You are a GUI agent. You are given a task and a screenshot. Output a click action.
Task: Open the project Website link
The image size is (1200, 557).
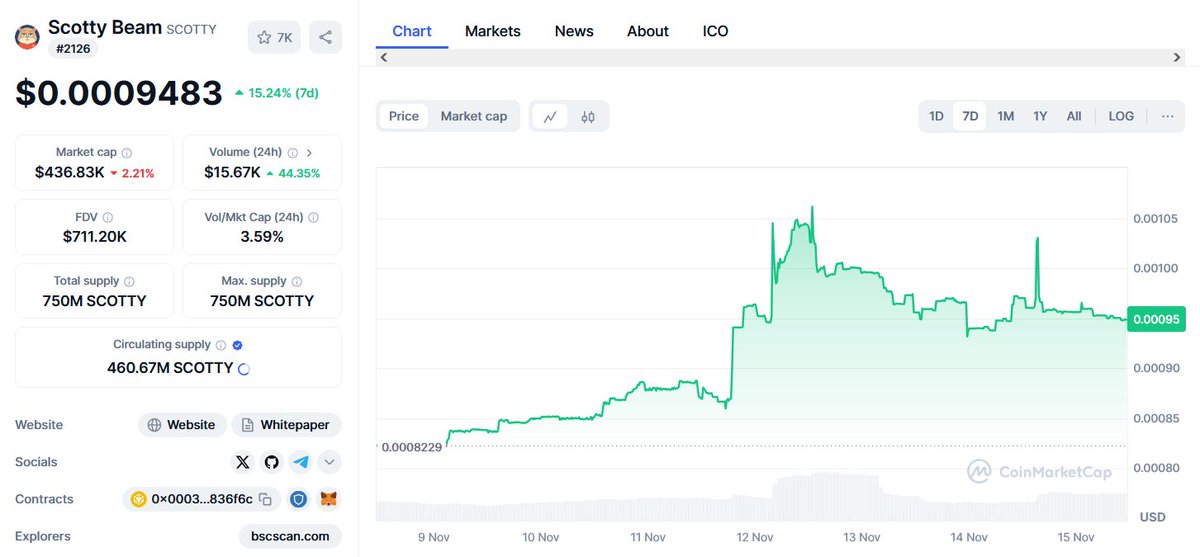tap(181, 425)
